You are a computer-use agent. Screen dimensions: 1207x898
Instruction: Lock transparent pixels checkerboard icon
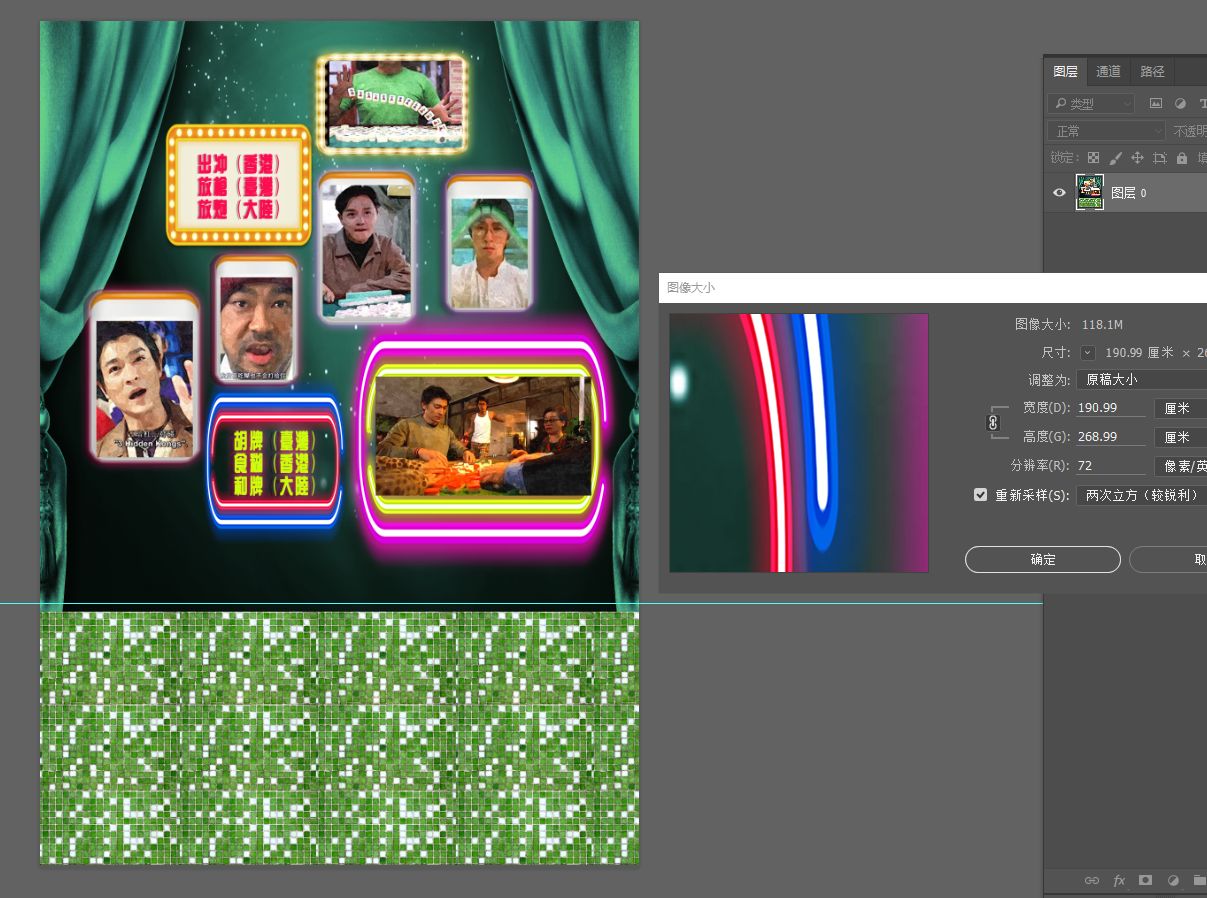[x=1093, y=158]
